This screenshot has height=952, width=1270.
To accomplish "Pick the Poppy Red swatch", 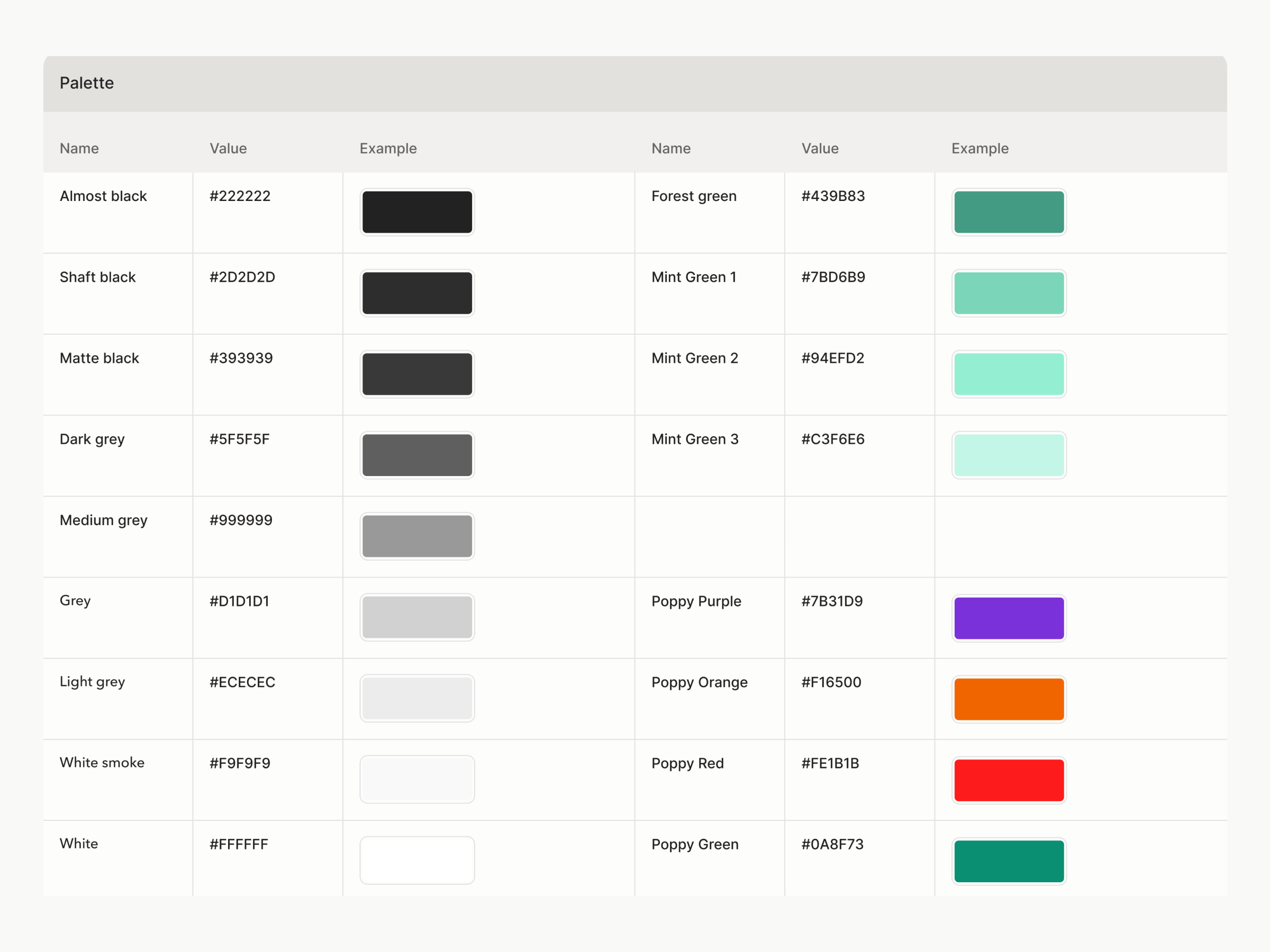I will (1009, 780).
